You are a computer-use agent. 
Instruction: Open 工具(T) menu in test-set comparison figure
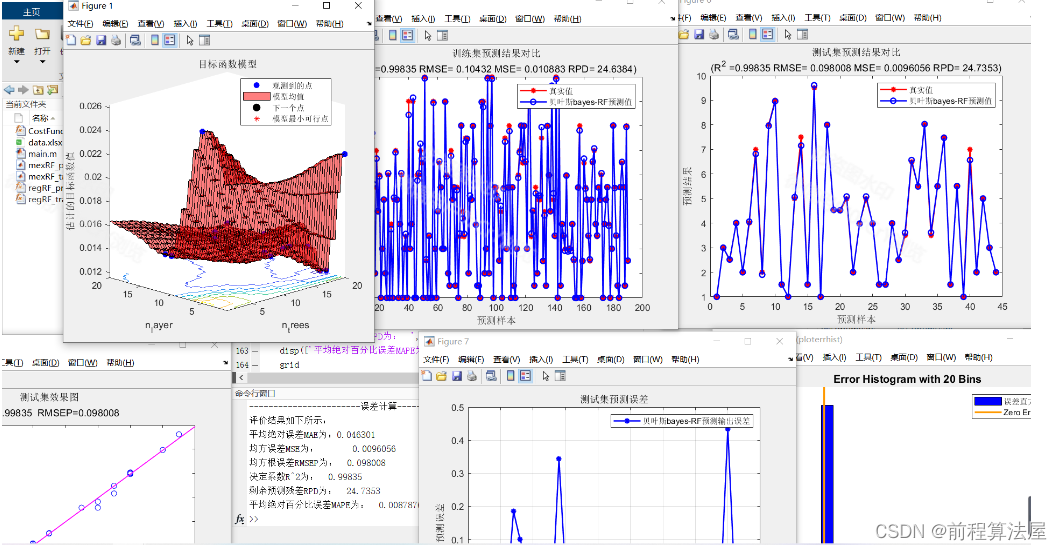[x=817, y=18]
